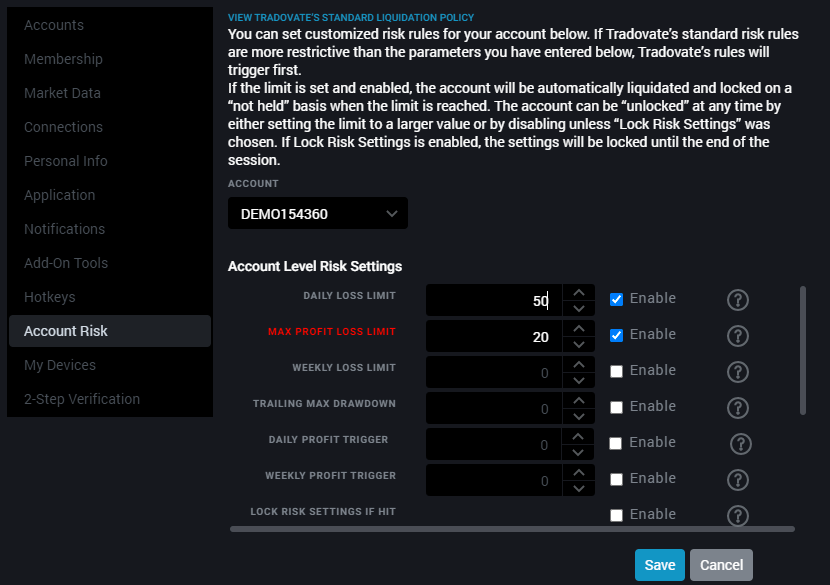Viewport: 830px width, 585px height.
Task: Enable the Weekly Loss Limit checkbox
Action: tap(617, 371)
